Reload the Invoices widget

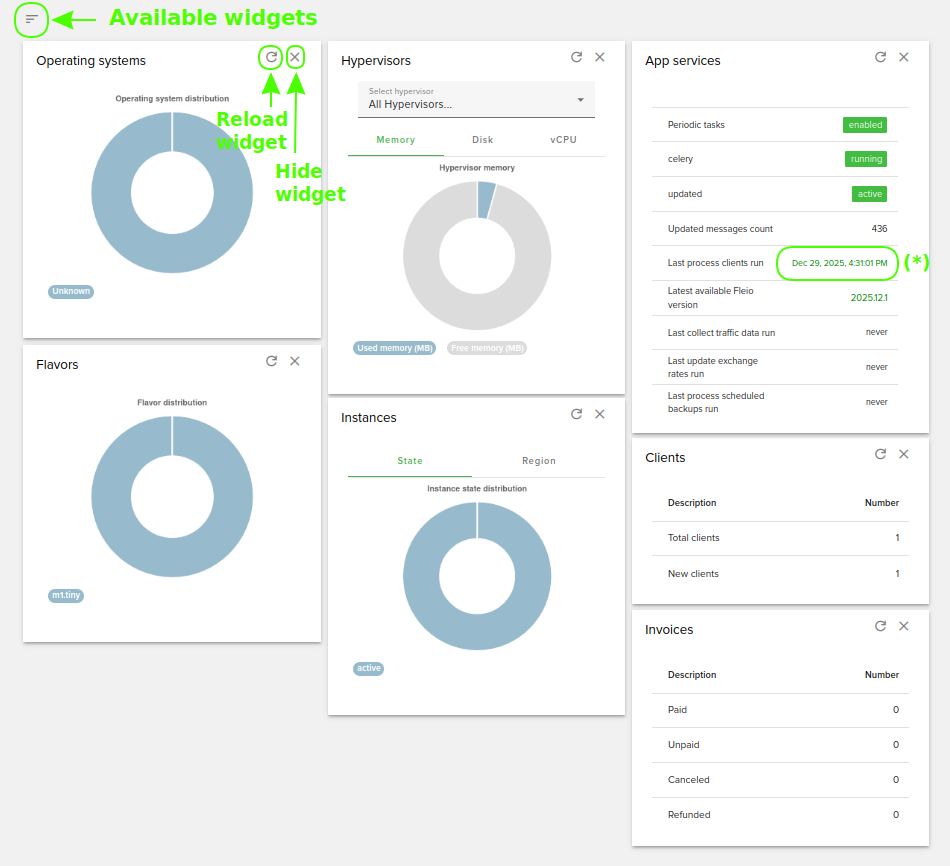pos(881,626)
